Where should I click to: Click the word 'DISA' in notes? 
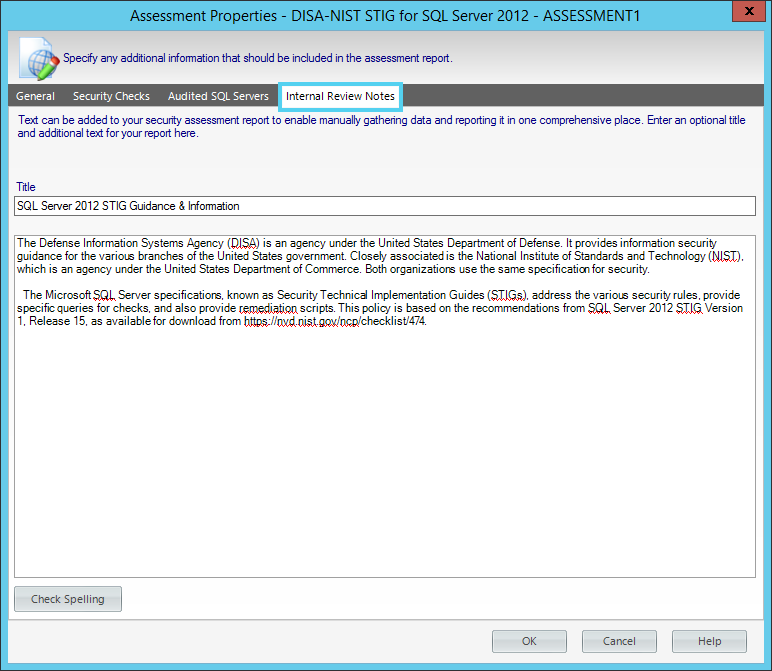point(245,243)
